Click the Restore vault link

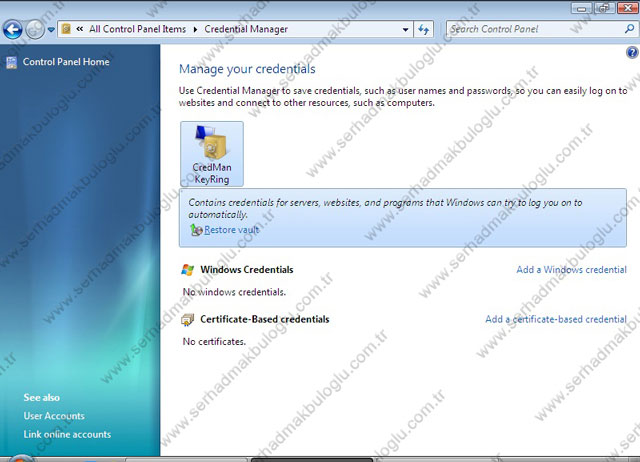coord(231,230)
